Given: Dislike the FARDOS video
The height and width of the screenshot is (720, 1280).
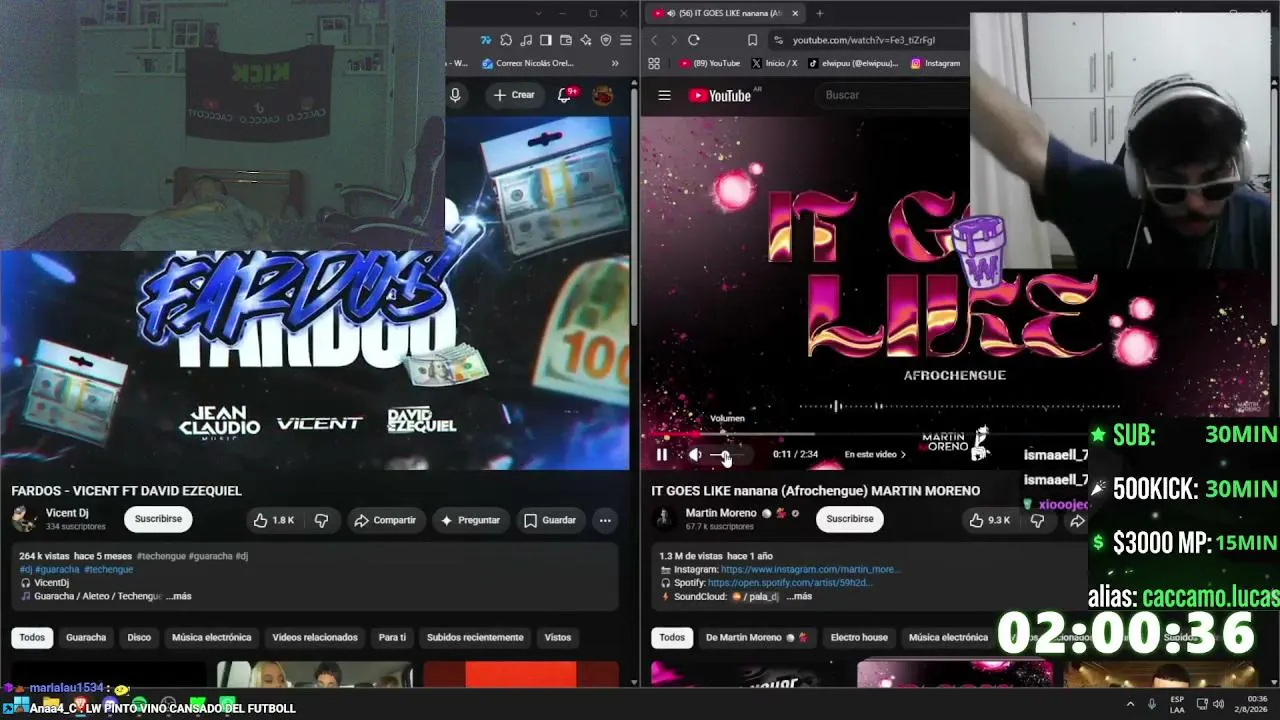Looking at the screenshot, I should 321,520.
